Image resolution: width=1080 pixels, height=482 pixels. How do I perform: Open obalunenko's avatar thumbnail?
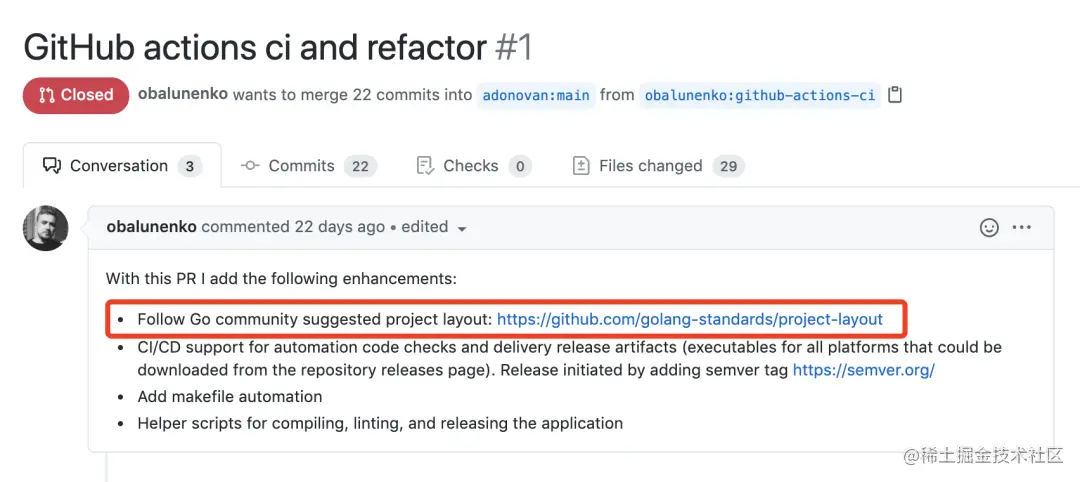click(x=45, y=228)
